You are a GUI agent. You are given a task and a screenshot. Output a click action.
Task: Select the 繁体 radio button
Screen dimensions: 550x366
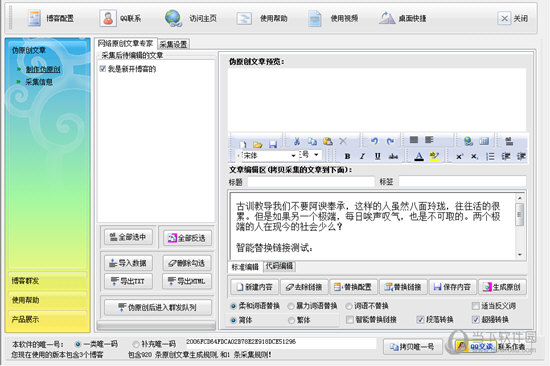pyautogui.click(x=291, y=320)
